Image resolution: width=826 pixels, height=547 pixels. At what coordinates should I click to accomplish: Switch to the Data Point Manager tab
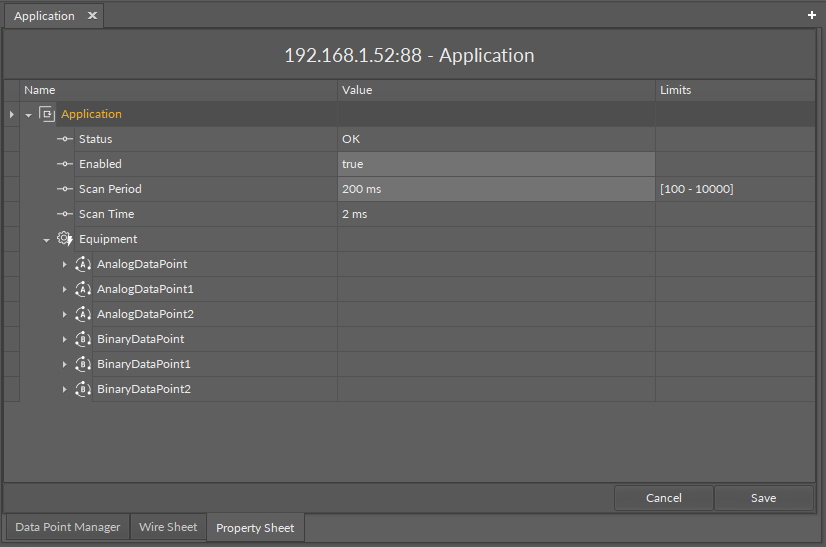point(67,527)
